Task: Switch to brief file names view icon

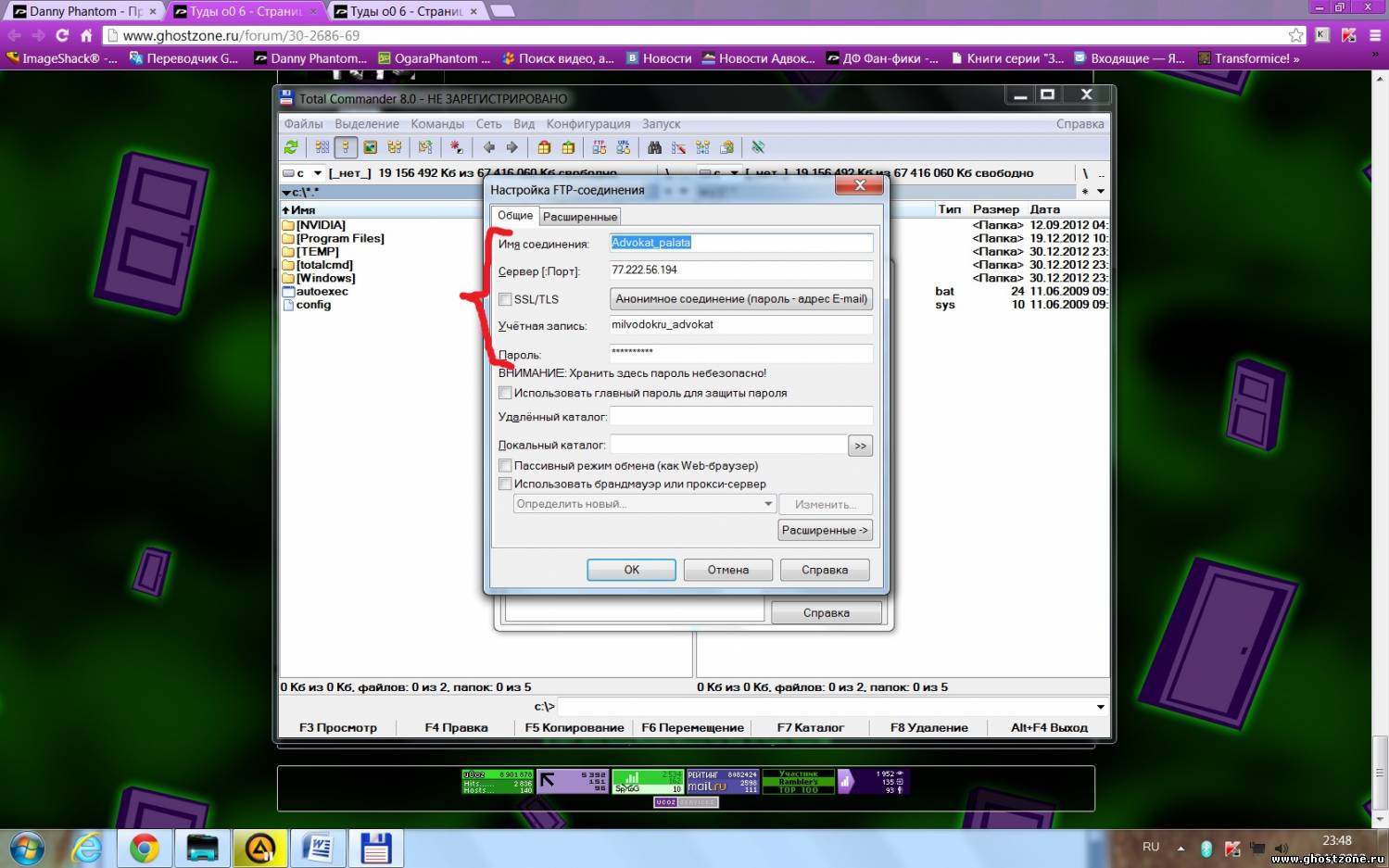Action: 322,147
